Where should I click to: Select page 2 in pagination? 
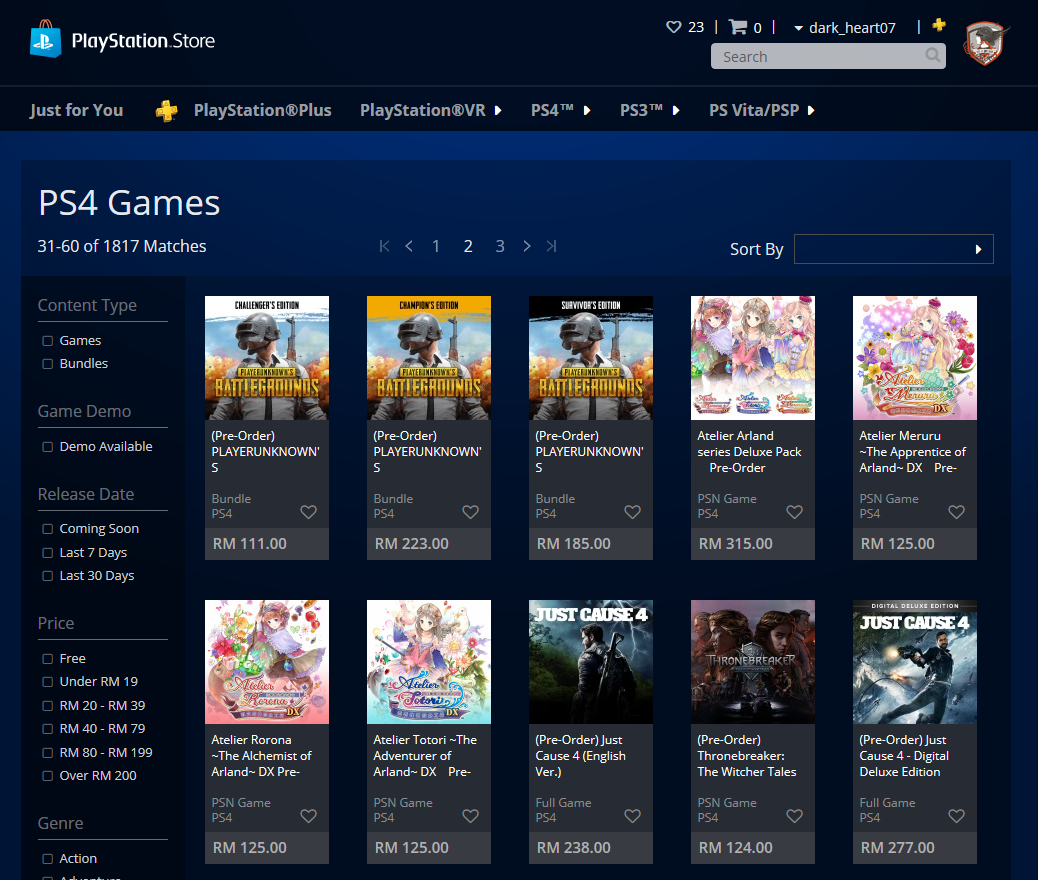(468, 246)
